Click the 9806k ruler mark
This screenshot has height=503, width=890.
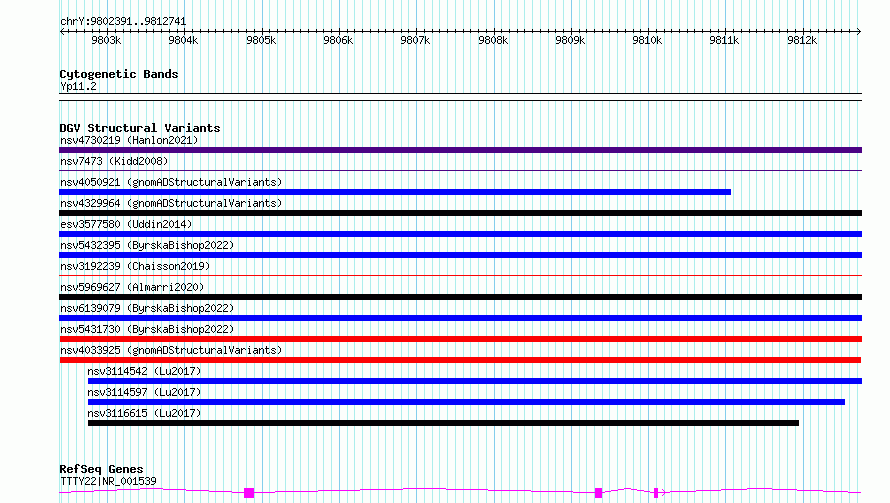point(338,40)
